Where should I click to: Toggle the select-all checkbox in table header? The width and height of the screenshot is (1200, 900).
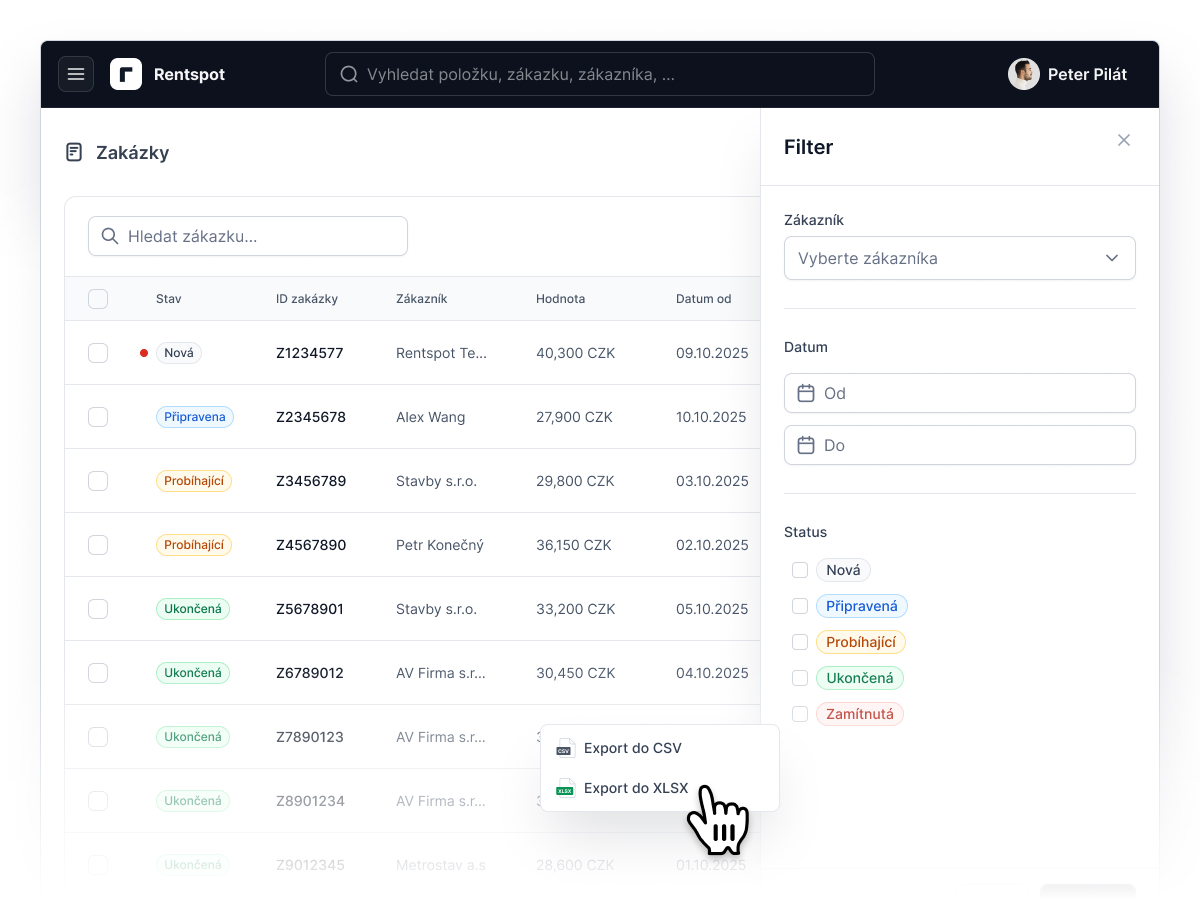click(98, 299)
